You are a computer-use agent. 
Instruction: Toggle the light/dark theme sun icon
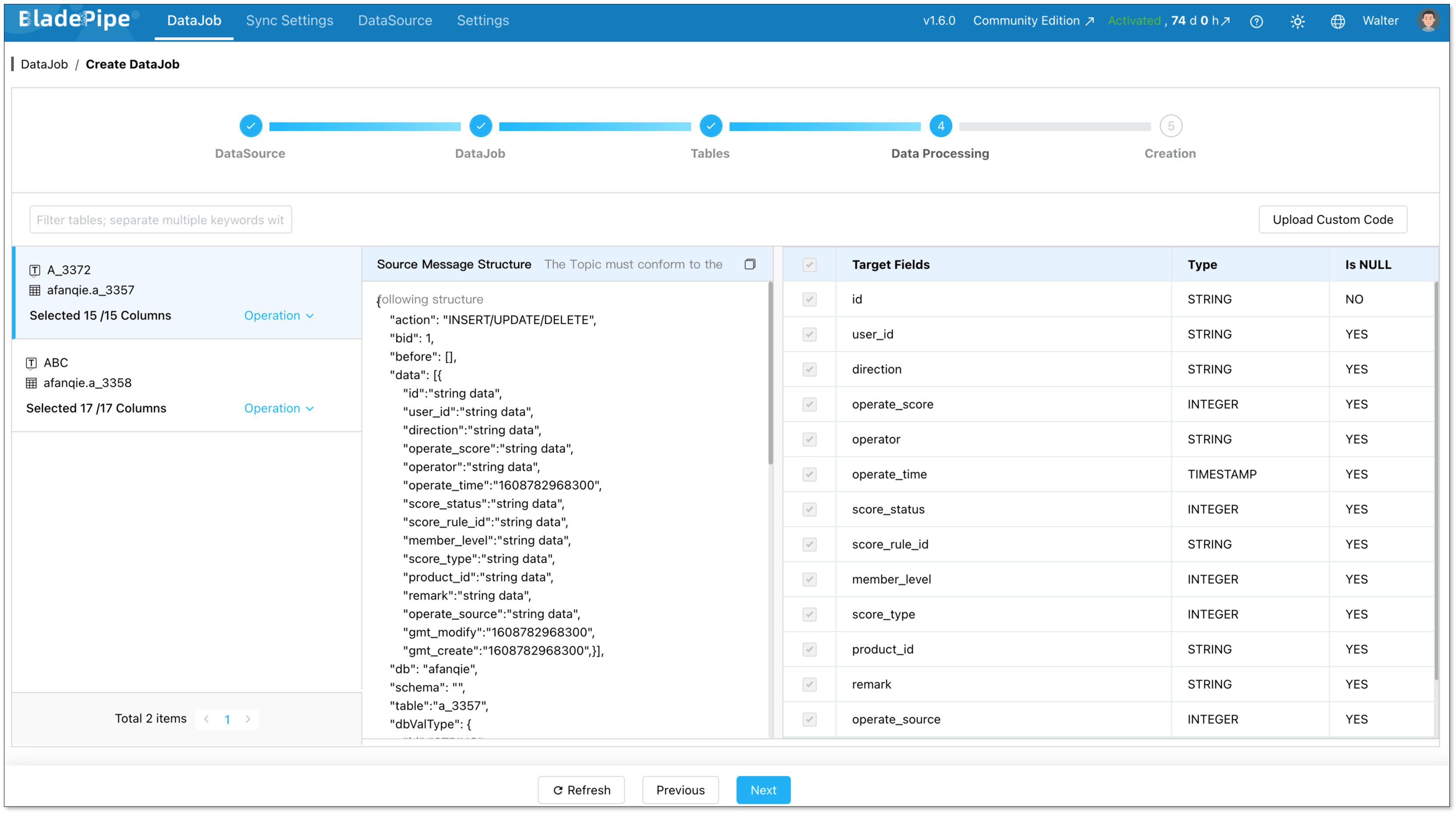pyautogui.click(x=1297, y=21)
